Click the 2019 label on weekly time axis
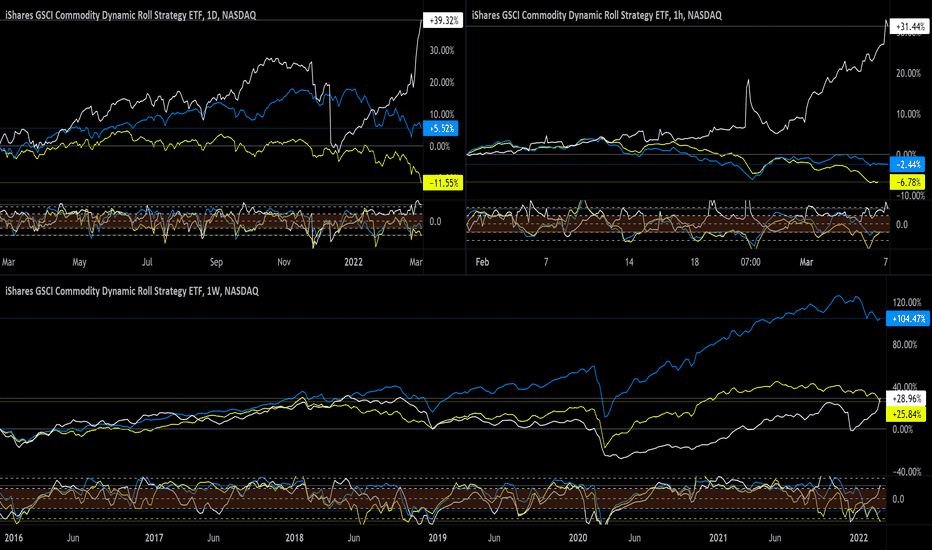Image resolution: width=932 pixels, height=550 pixels. pyautogui.click(x=437, y=538)
